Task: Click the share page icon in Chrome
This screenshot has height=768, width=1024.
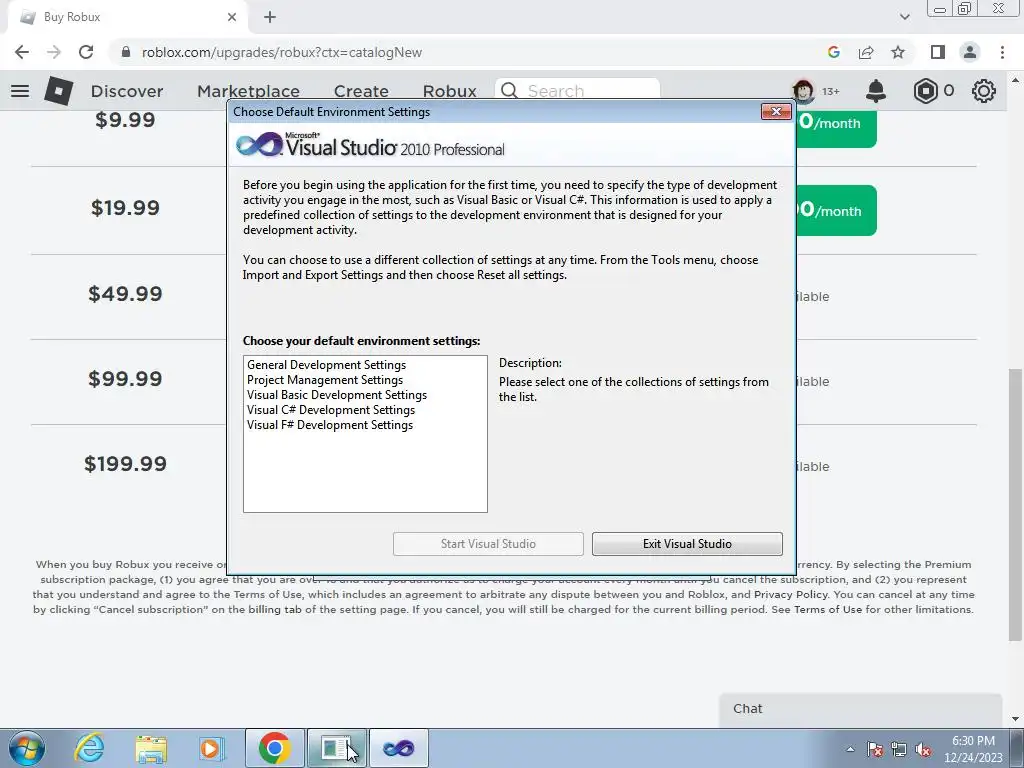Action: (x=866, y=52)
